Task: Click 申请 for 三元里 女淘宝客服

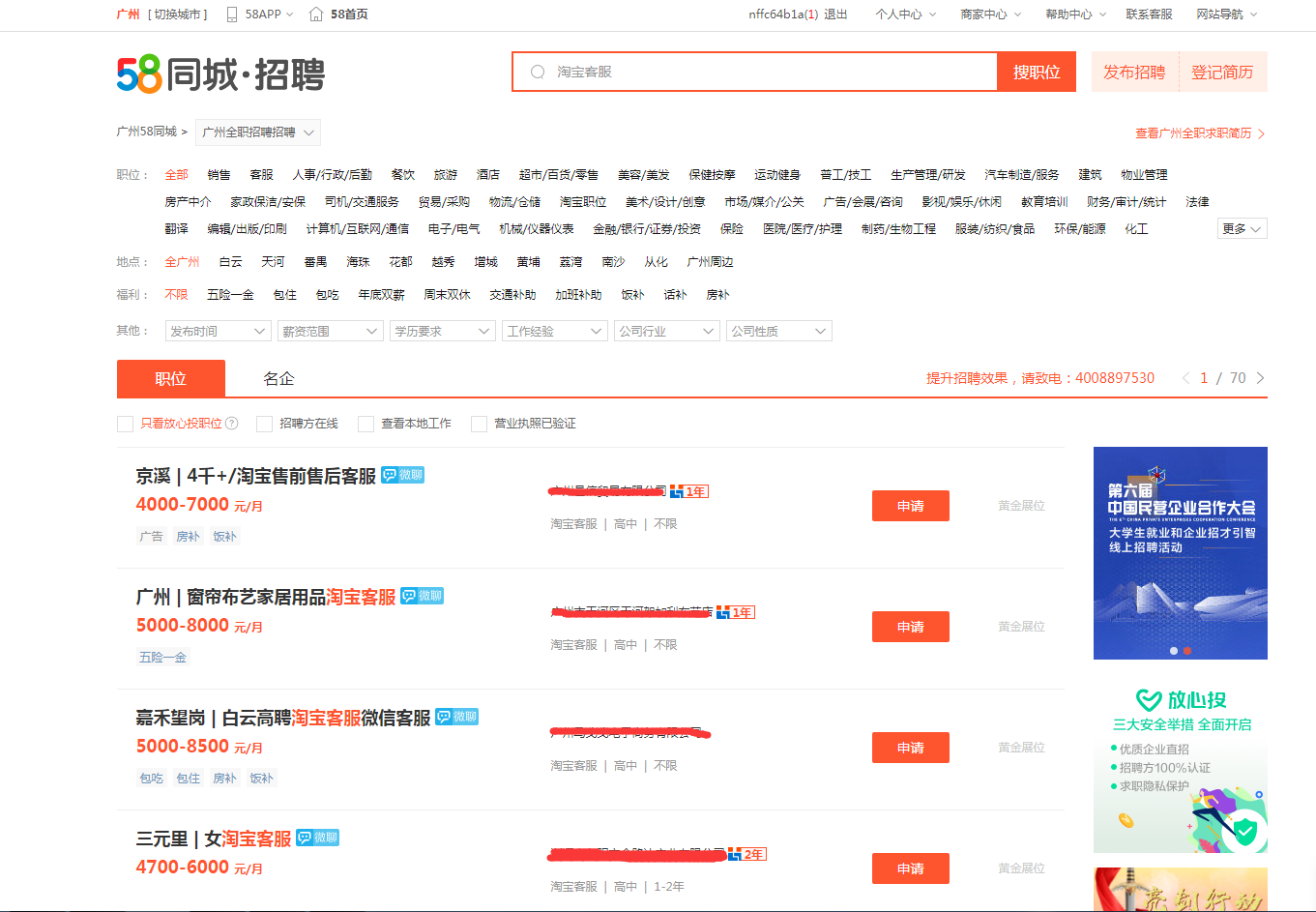Action: click(911, 868)
